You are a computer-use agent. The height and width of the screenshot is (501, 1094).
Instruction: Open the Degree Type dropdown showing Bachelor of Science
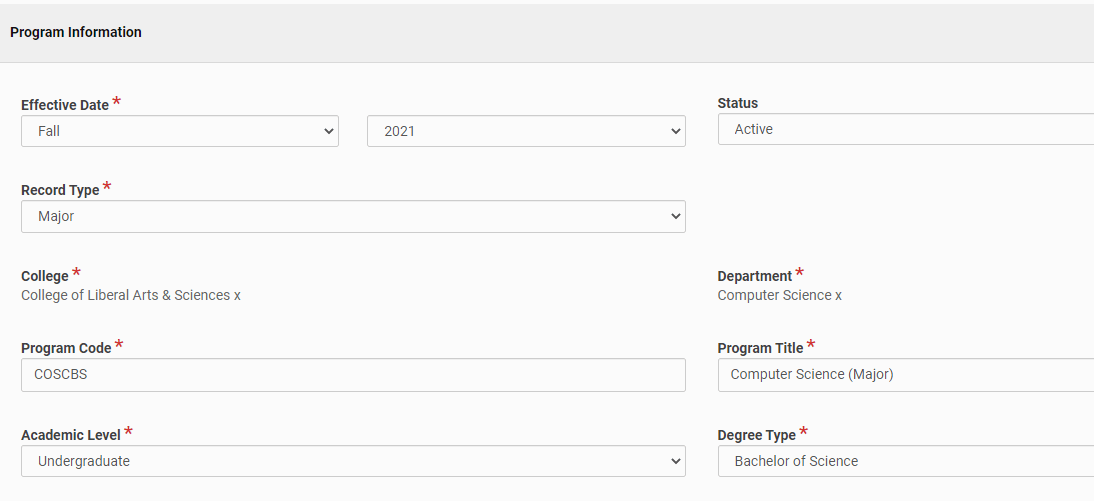point(906,461)
